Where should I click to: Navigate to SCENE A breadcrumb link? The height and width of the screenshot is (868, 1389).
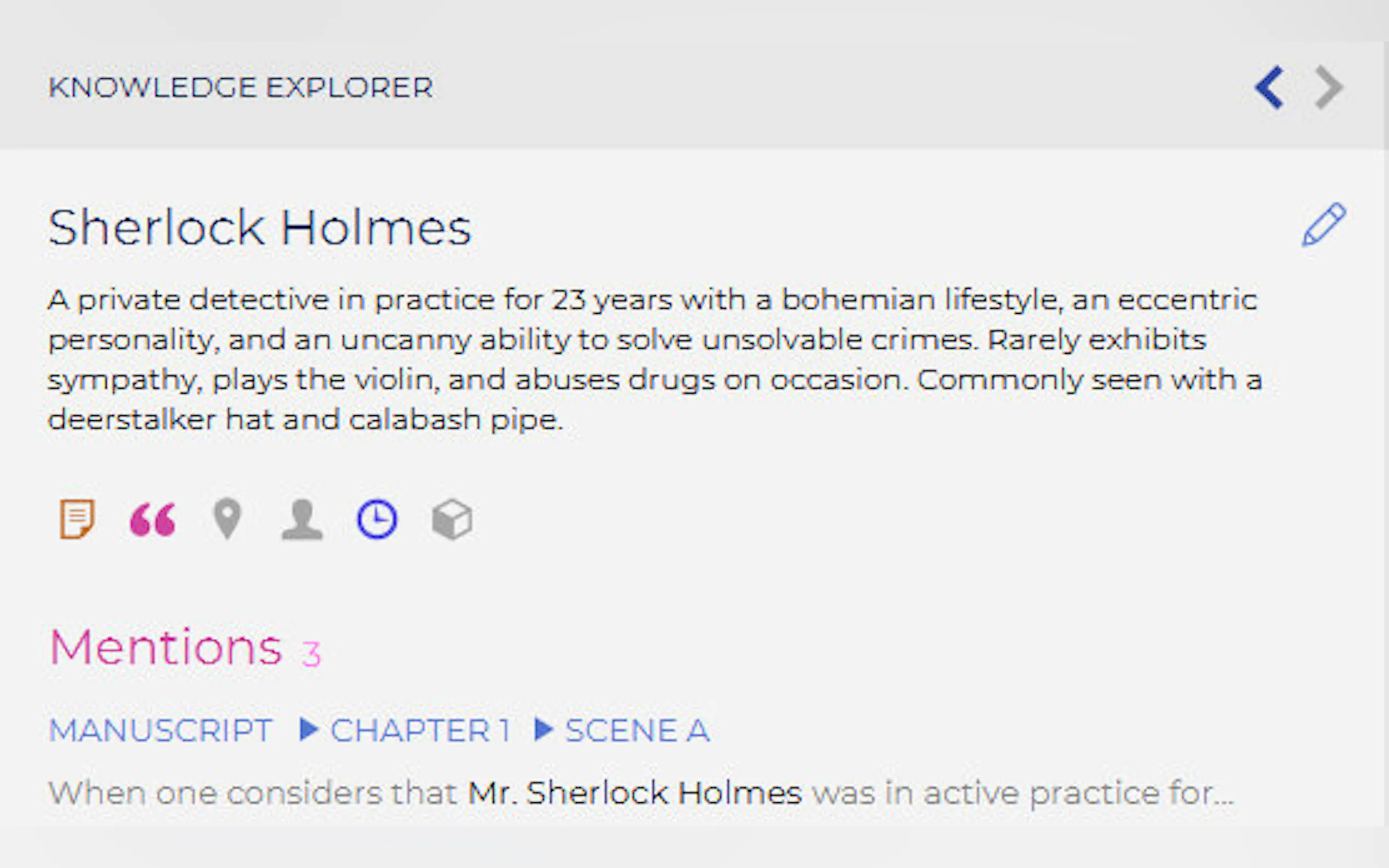pyautogui.click(x=638, y=730)
